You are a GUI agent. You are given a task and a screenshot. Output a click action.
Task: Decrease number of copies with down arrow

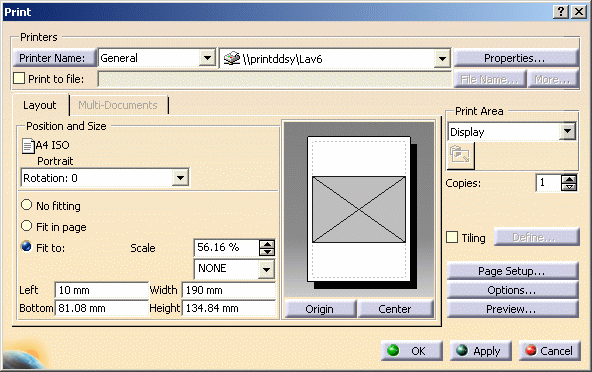(x=569, y=187)
